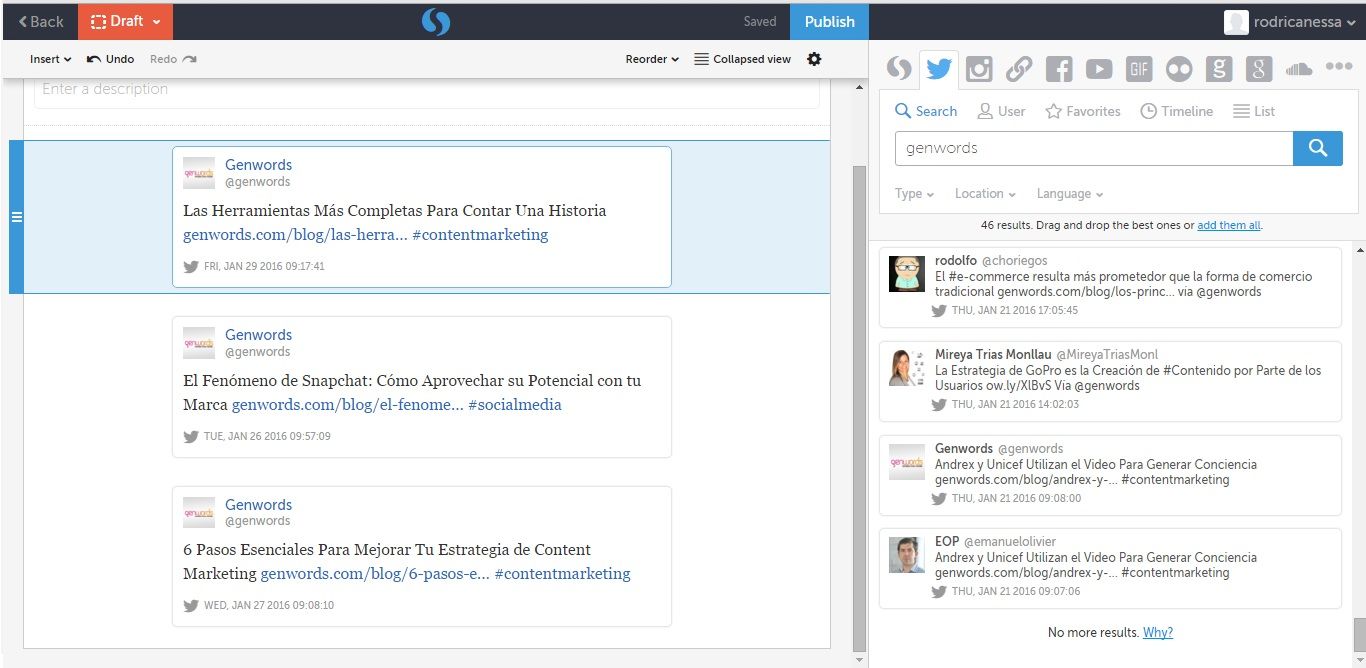This screenshot has width=1366, height=668.
Task: Expand the Type filter
Action: (x=914, y=194)
